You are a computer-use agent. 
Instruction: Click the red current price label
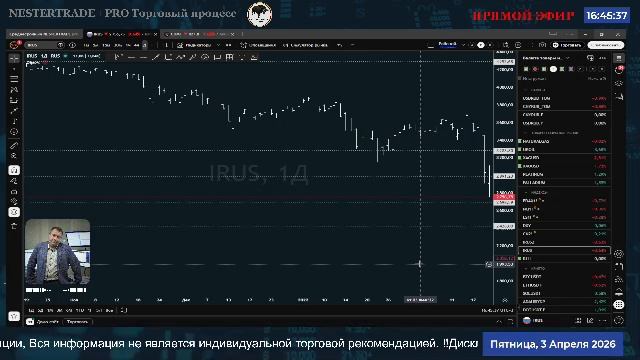pyautogui.click(x=504, y=197)
